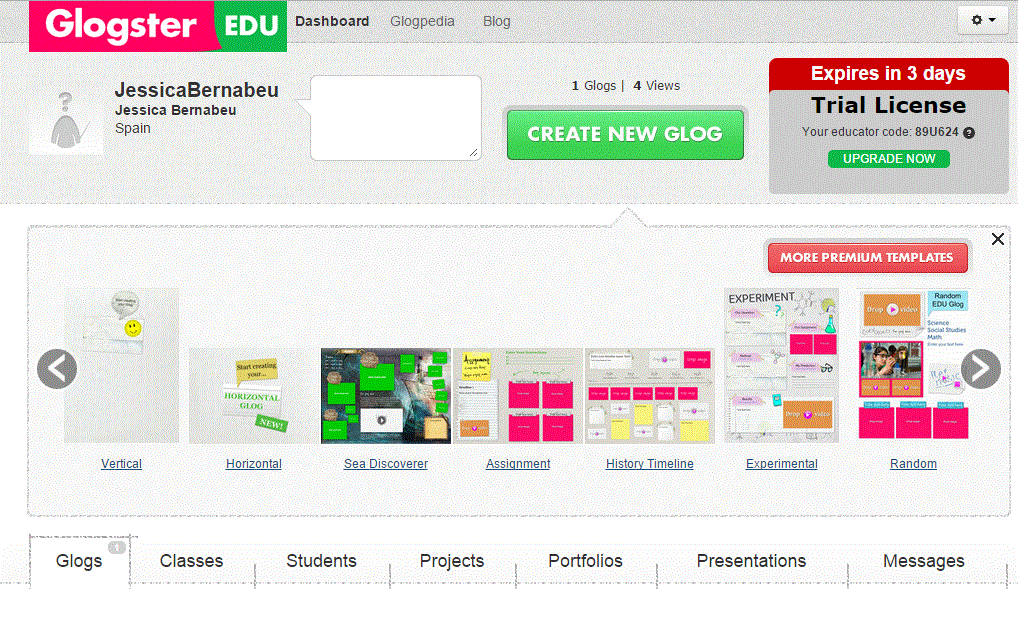Click the 'Spain' location text
1018x624 pixels.
(x=133, y=129)
